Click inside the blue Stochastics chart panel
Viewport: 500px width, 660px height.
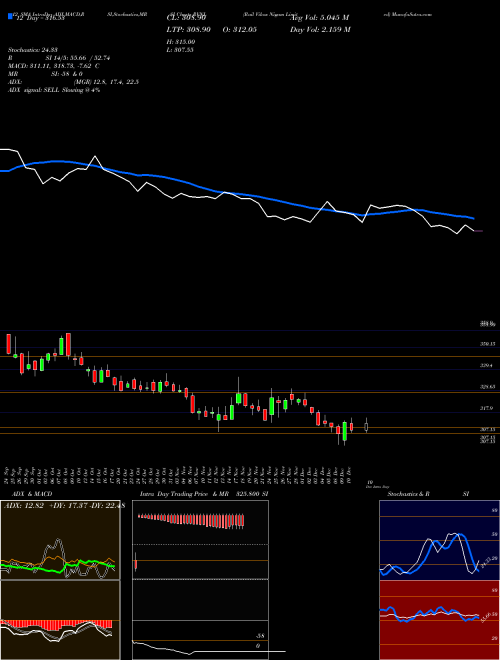coord(439,540)
